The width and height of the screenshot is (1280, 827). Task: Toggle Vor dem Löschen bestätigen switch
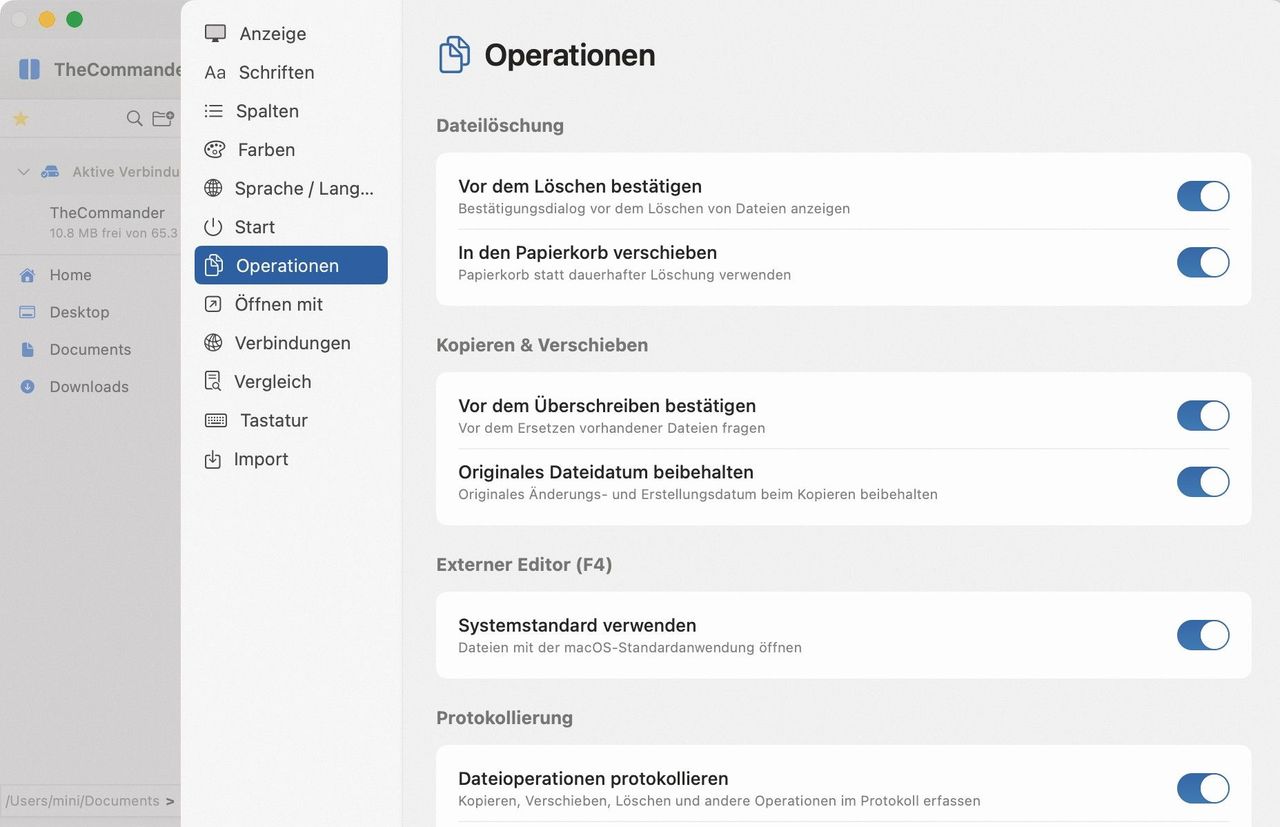[1203, 196]
